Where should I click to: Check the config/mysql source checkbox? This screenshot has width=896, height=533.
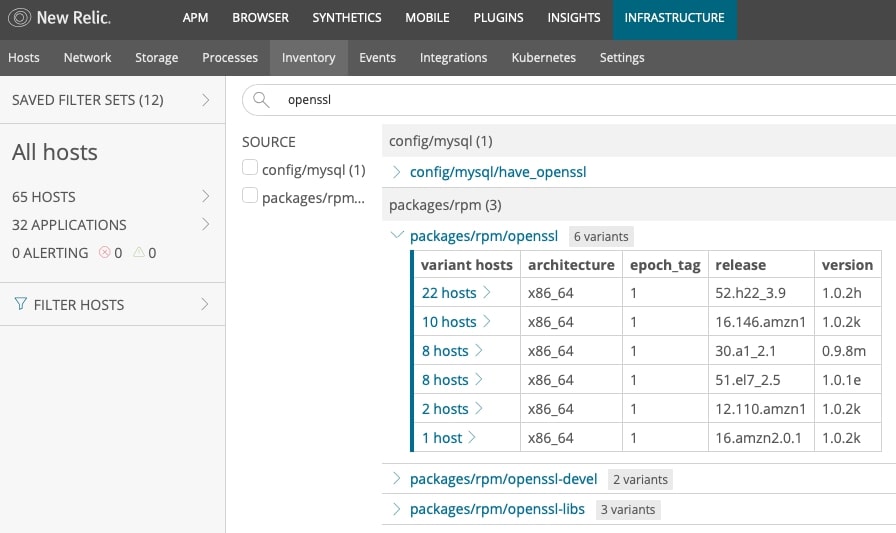point(250,169)
